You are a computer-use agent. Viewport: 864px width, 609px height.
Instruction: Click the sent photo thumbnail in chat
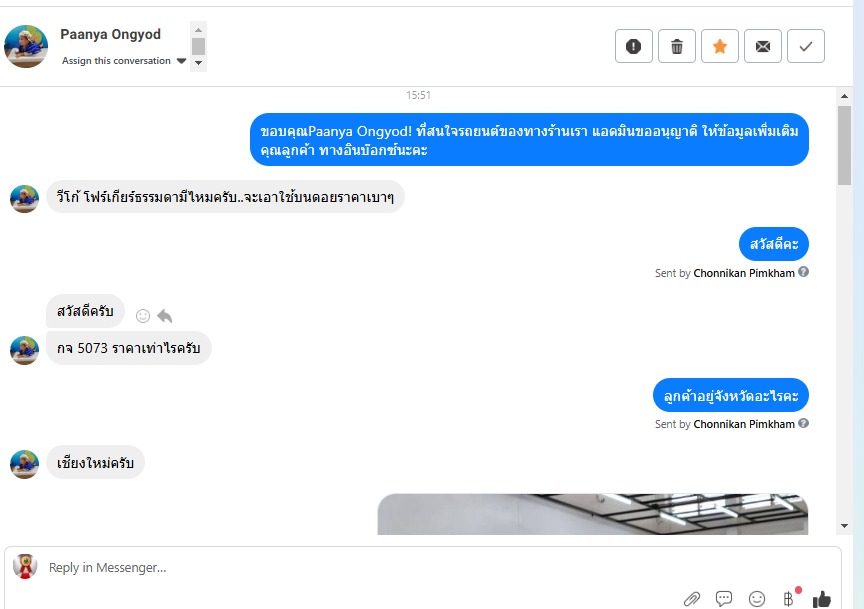point(592,514)
